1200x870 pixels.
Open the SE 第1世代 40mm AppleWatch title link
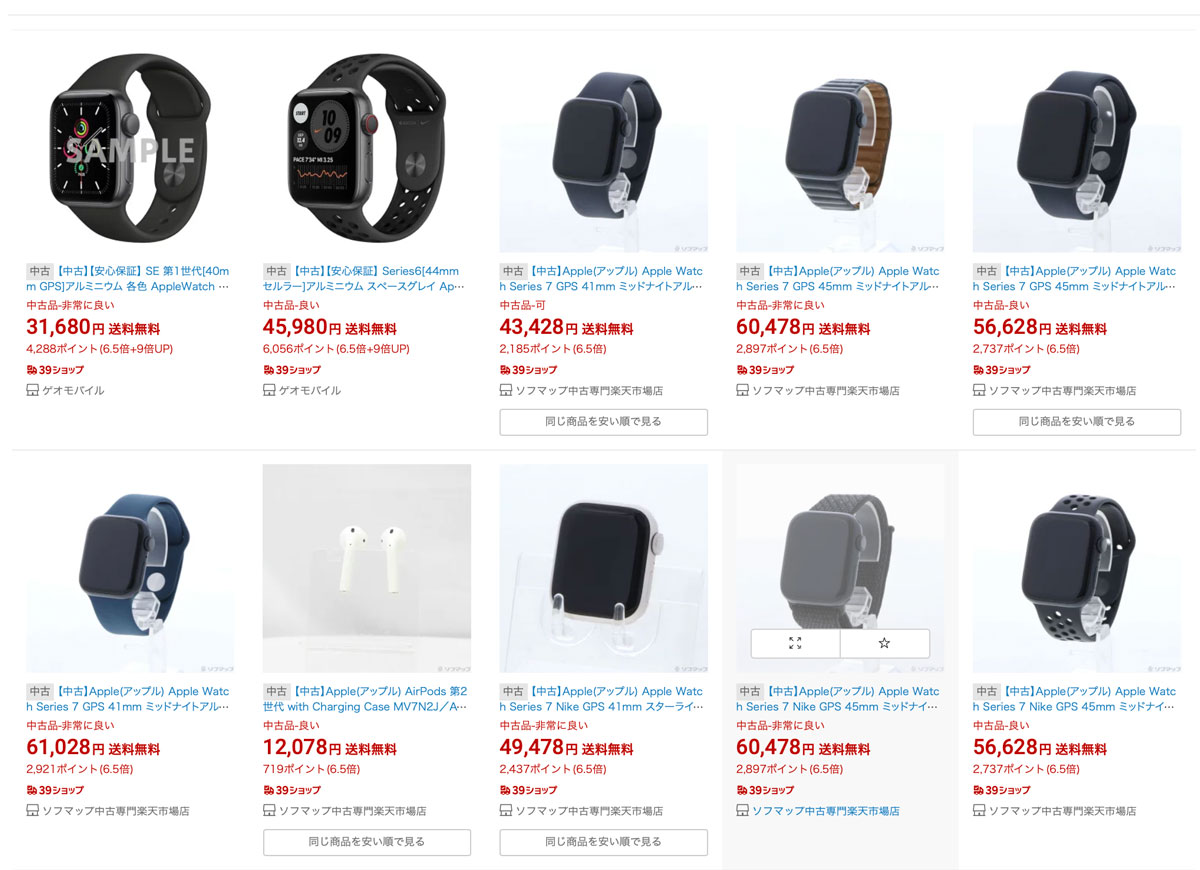128,279
